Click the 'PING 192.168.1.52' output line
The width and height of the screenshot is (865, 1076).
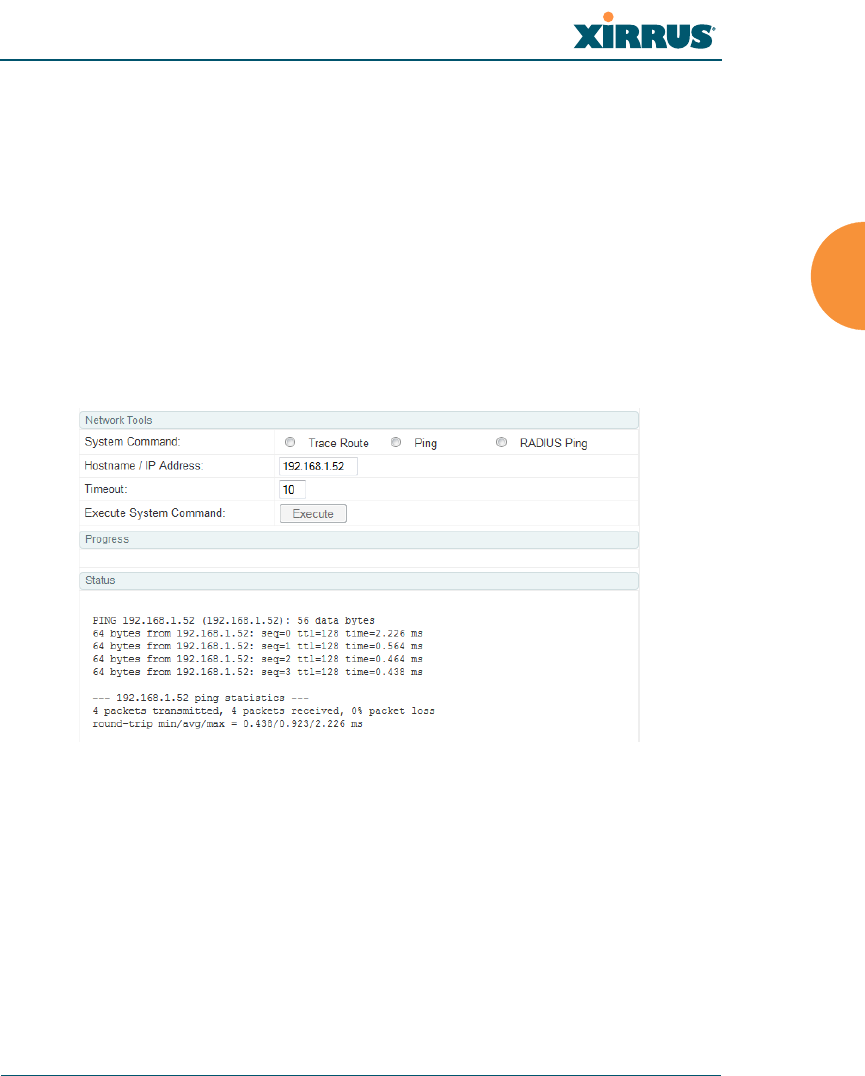pyautogui.click(x=234, y=620)
